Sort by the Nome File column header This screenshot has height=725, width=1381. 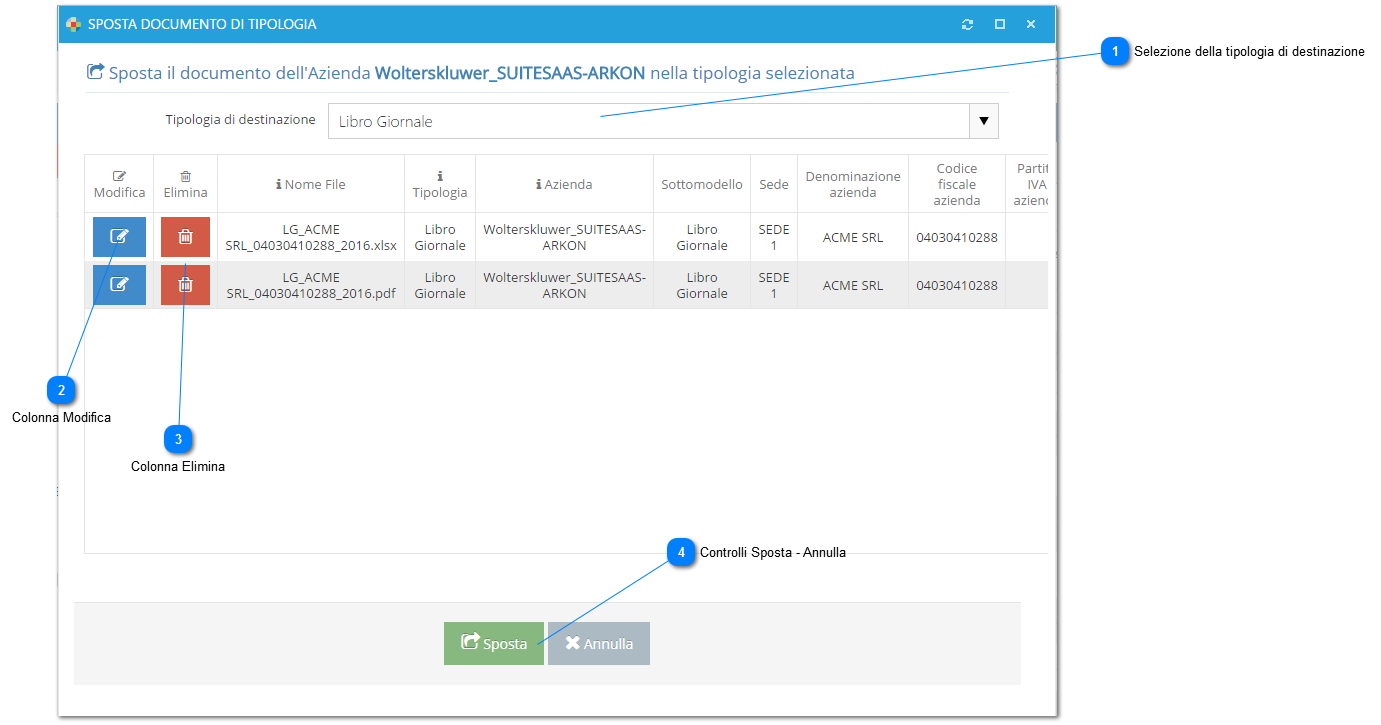pos(311,184)
